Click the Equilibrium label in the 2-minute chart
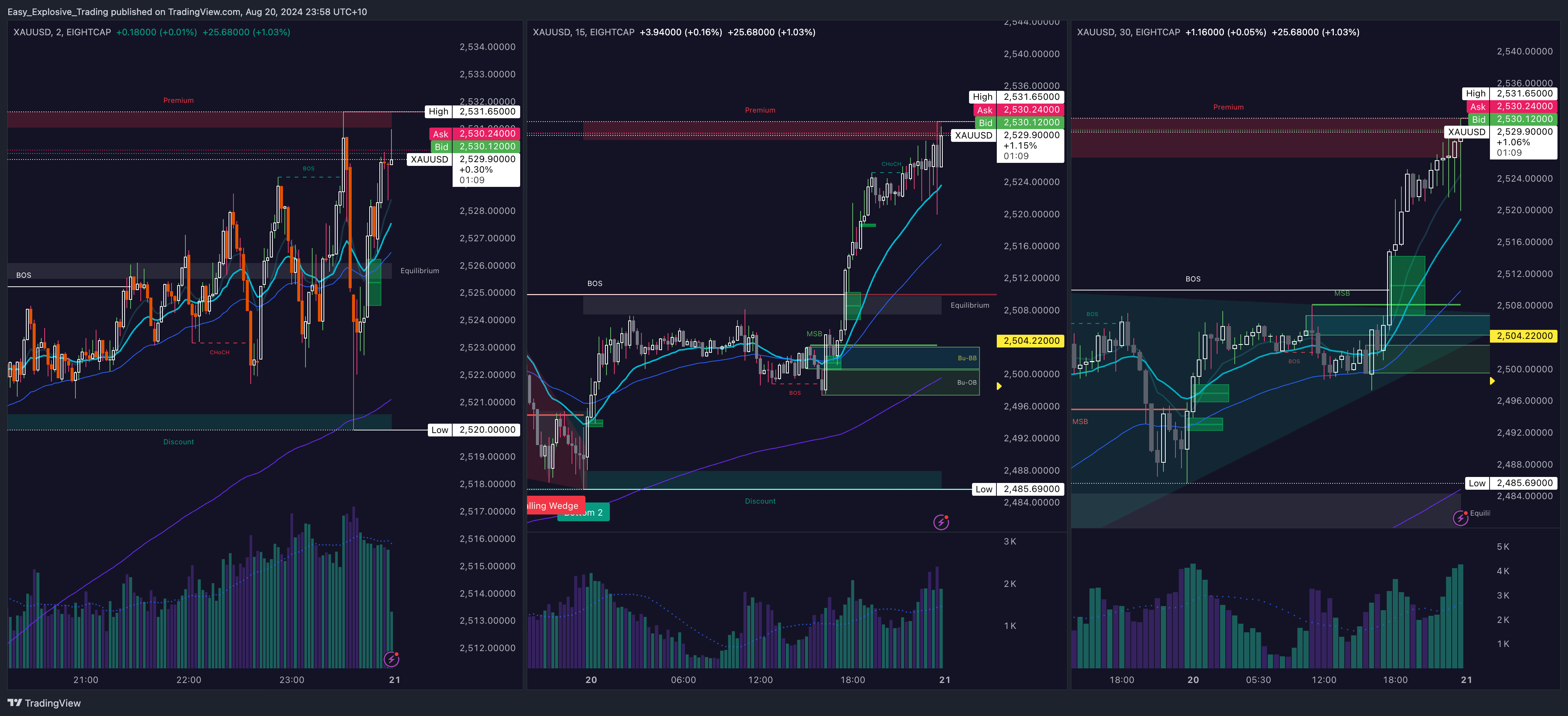Viewport: 1568px width, 716px height. click(419, 271)
